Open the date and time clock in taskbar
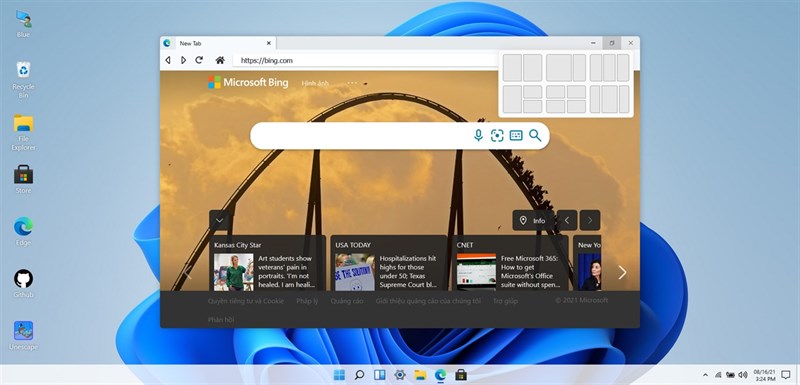 click(764, 375)
